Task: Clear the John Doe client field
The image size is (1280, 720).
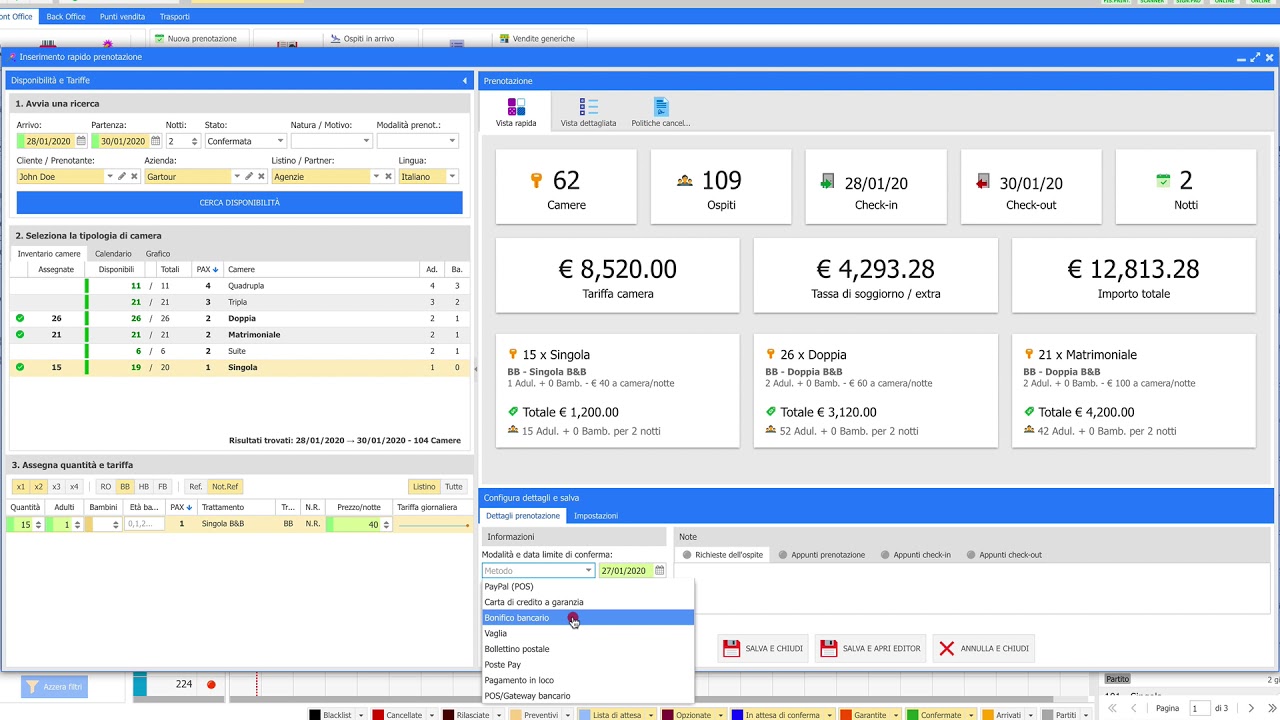Action: pyautogui.click(x=134, y=176)
